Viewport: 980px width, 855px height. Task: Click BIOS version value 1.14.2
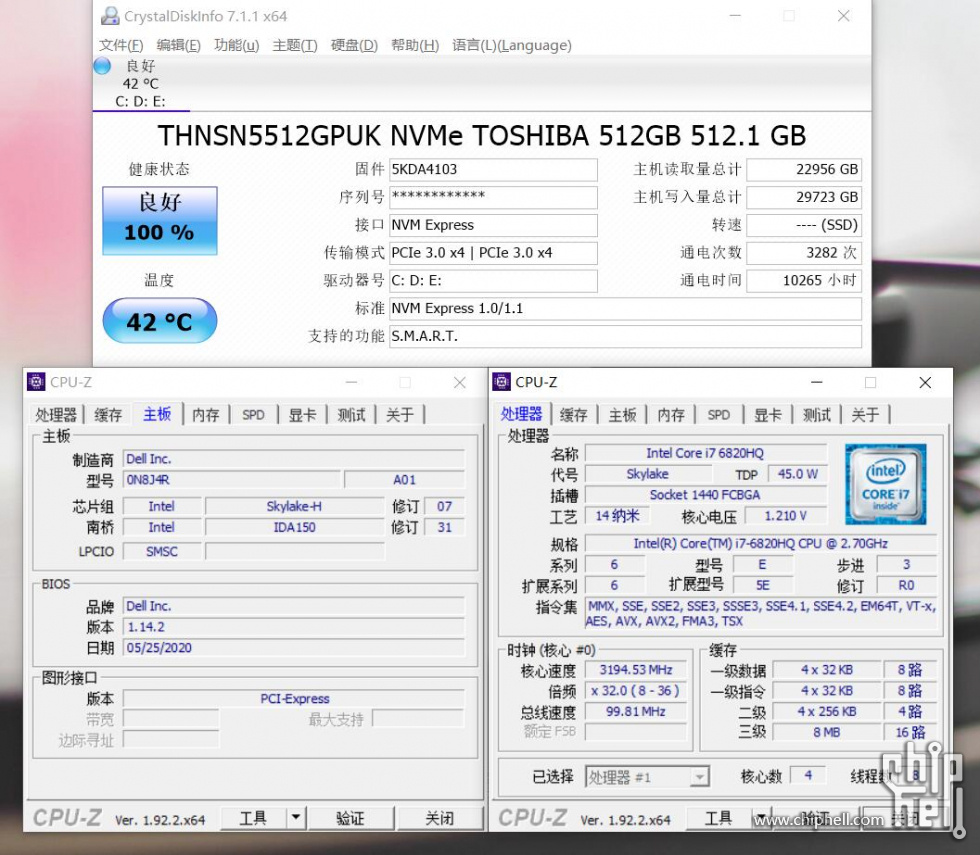click(x=294, y=627)
